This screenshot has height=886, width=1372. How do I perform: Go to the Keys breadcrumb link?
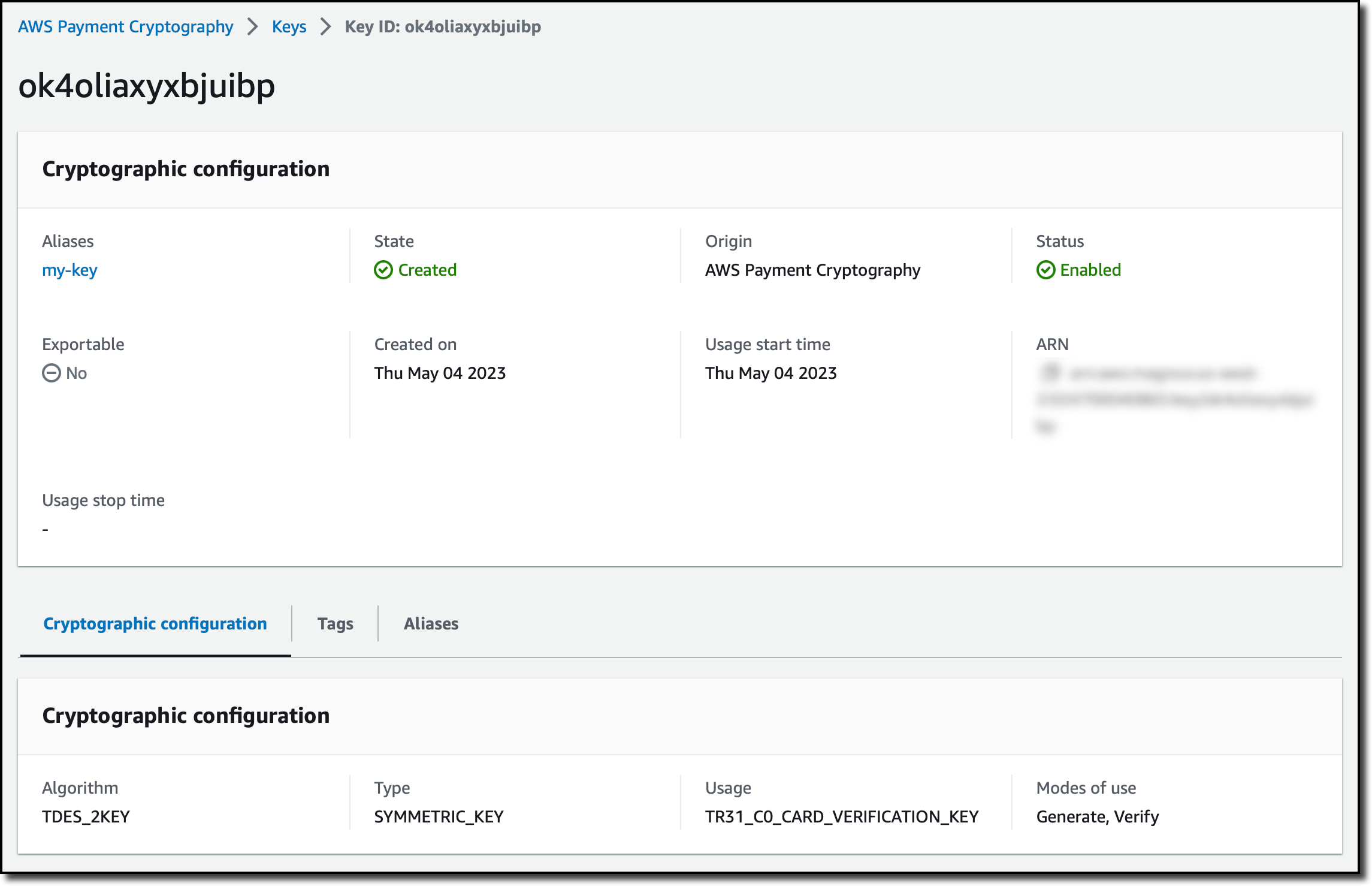tap(289, 27)
